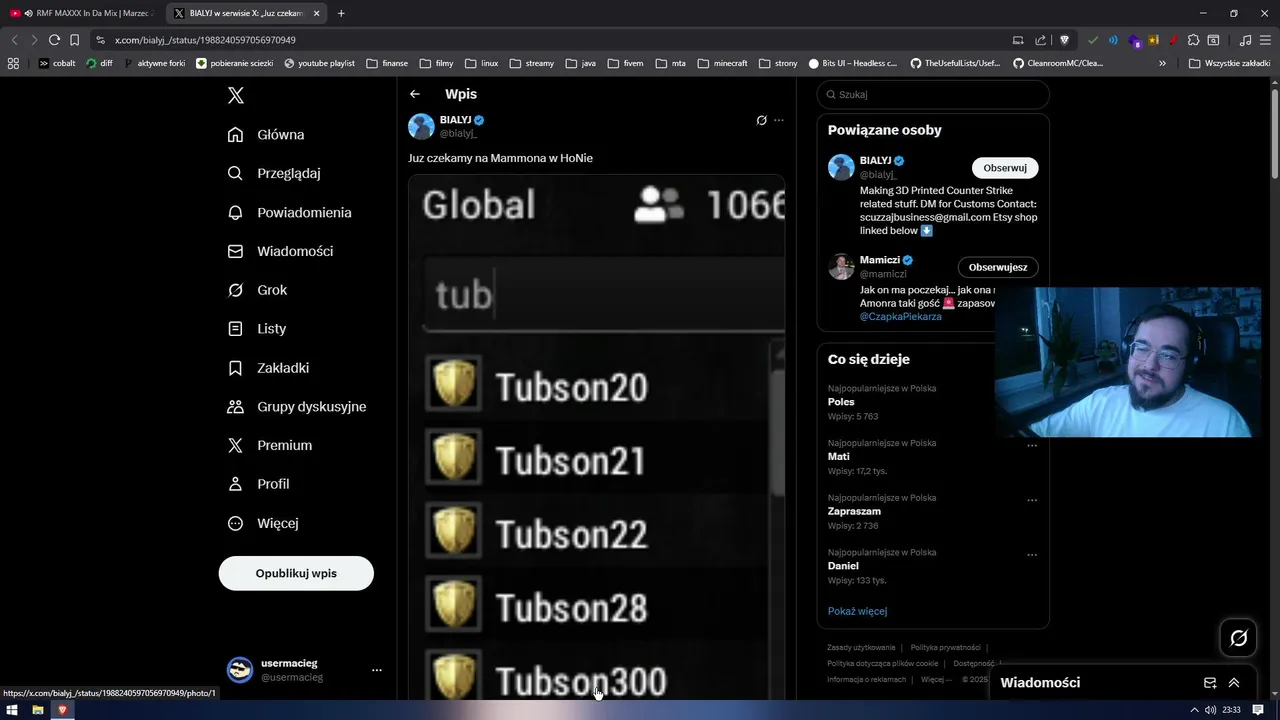Open the Polityka prywatności footer link
The width and height of the screenshot is (1280, 720).
click(945, 647)
